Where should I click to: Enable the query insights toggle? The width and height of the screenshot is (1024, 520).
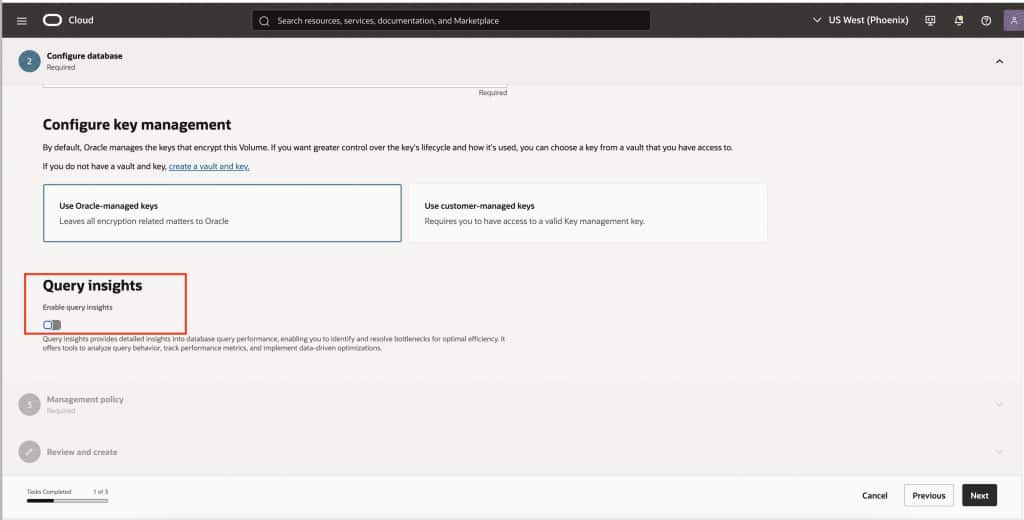pyautogui.click(x=52, y=325)
